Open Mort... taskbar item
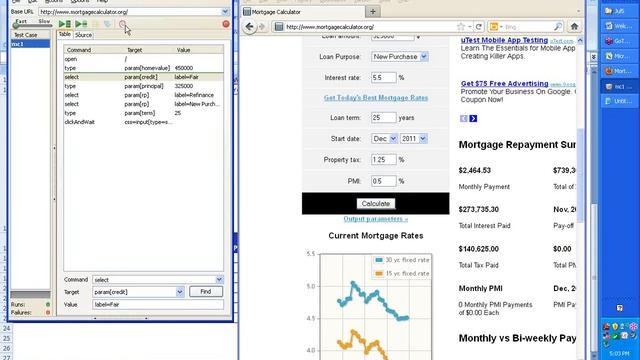This screenshot has width=640, height=360. [x=620, y=71]
